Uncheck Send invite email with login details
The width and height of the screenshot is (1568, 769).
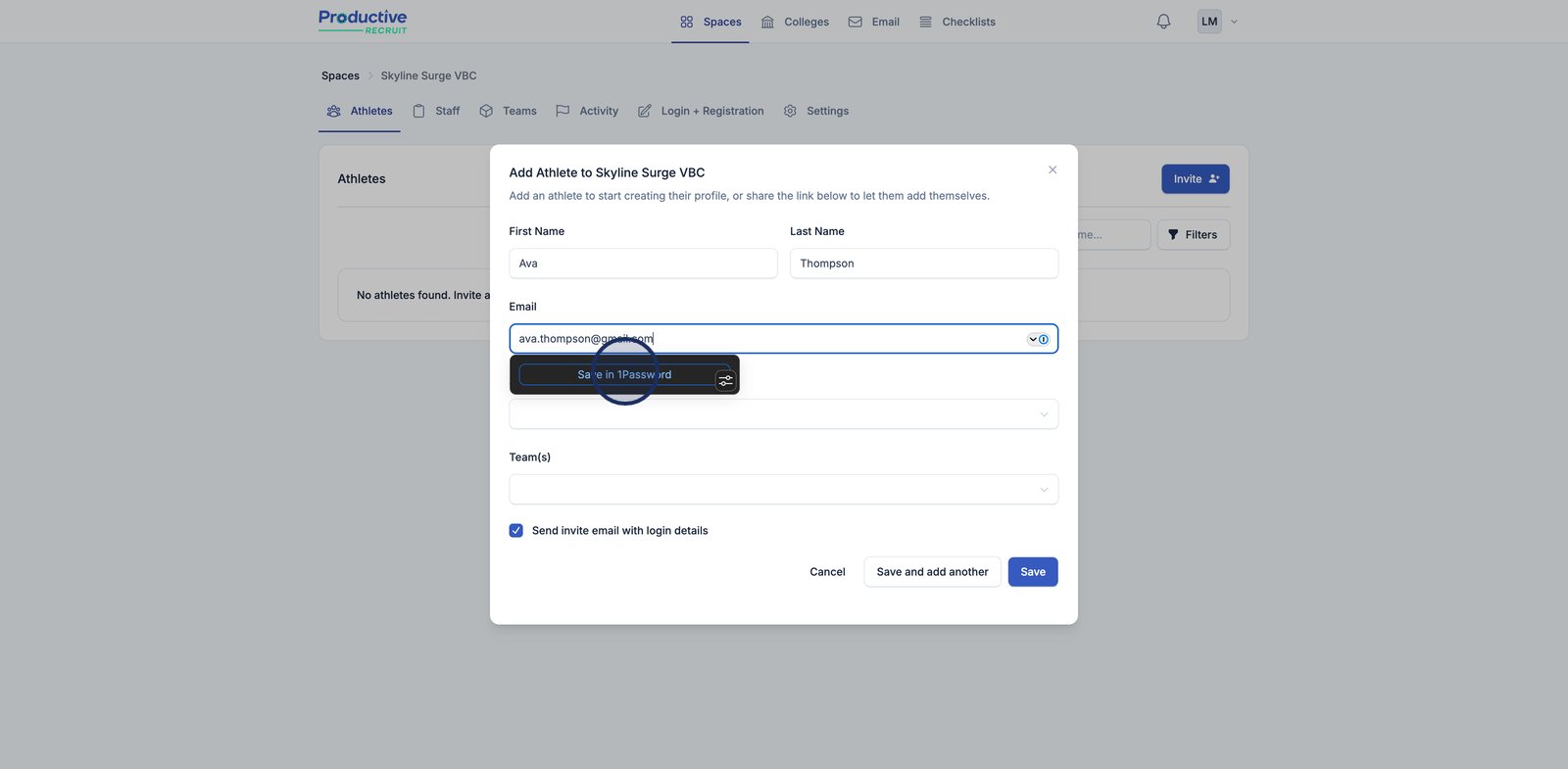click(x=516, y=531)
